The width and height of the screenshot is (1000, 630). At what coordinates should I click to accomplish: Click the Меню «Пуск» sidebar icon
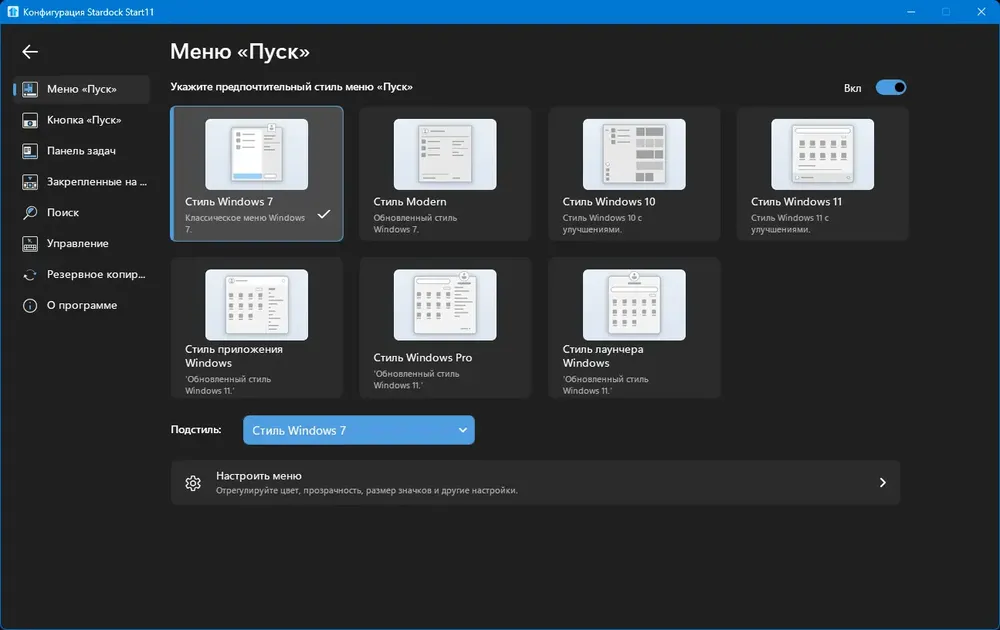point(30,89)
